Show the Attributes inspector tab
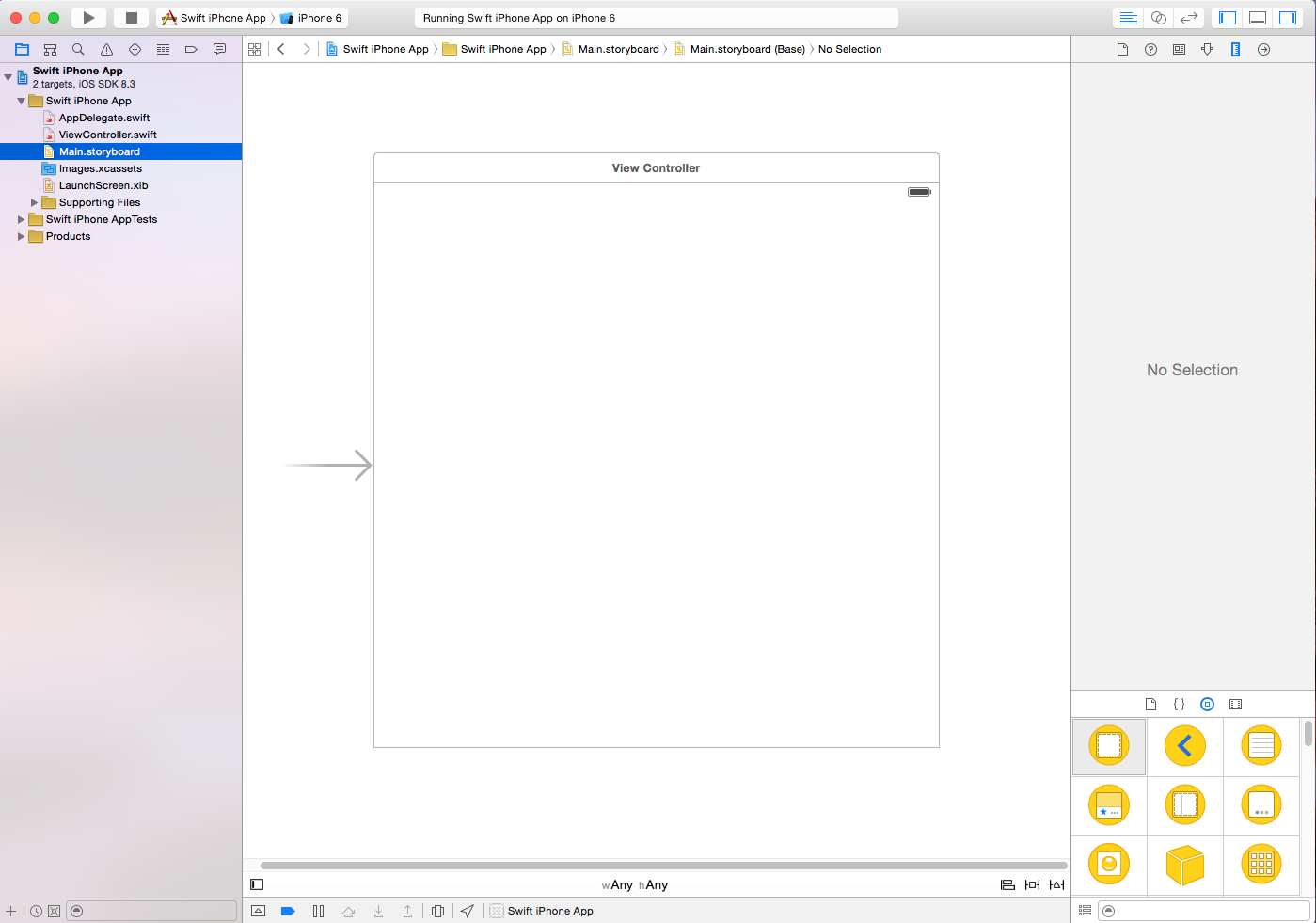 [x=1207, y=49]
